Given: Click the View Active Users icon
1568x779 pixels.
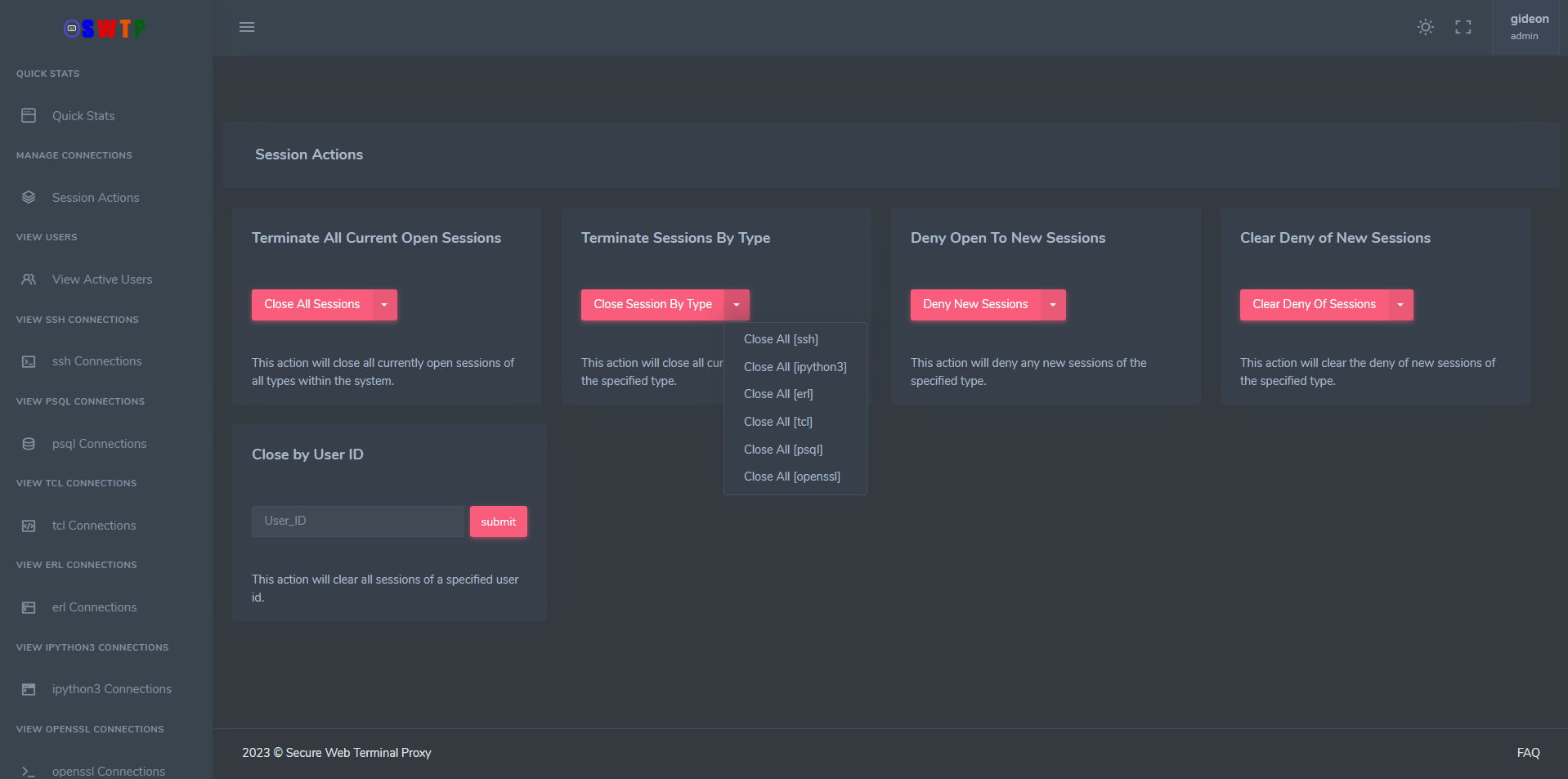Looking at the screenshot, I should coord(29,280).
